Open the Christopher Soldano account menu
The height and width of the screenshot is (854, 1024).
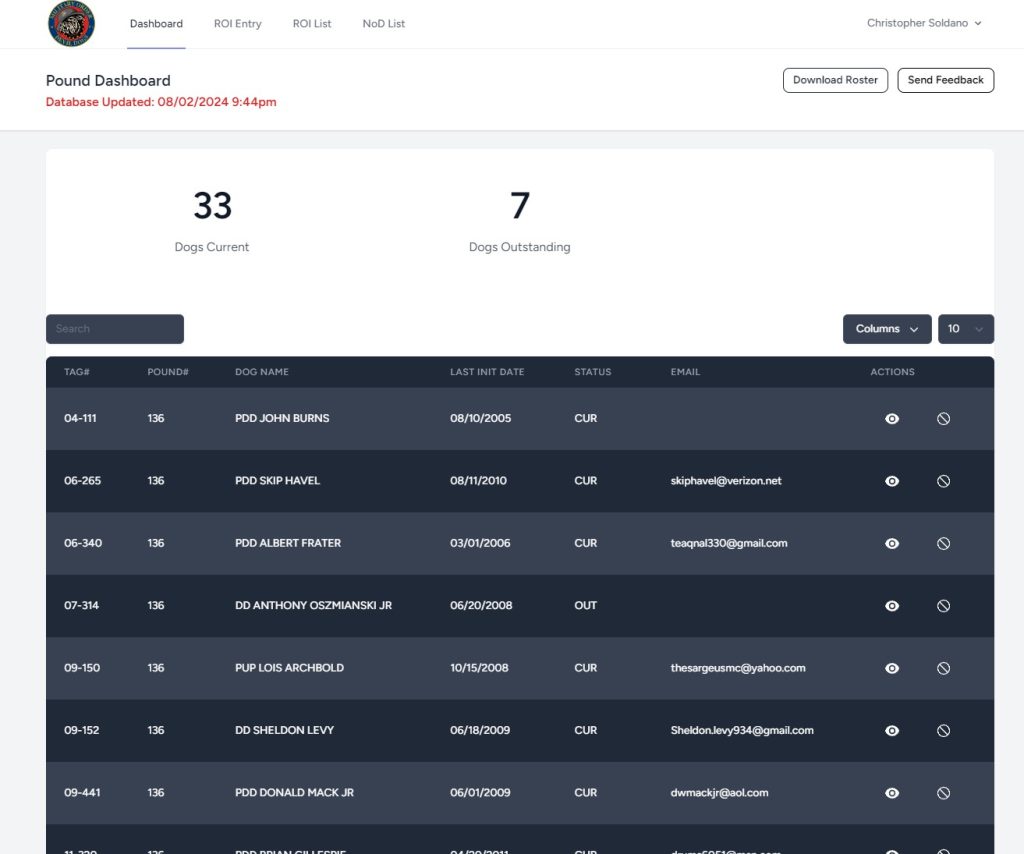tap(922, 23)
